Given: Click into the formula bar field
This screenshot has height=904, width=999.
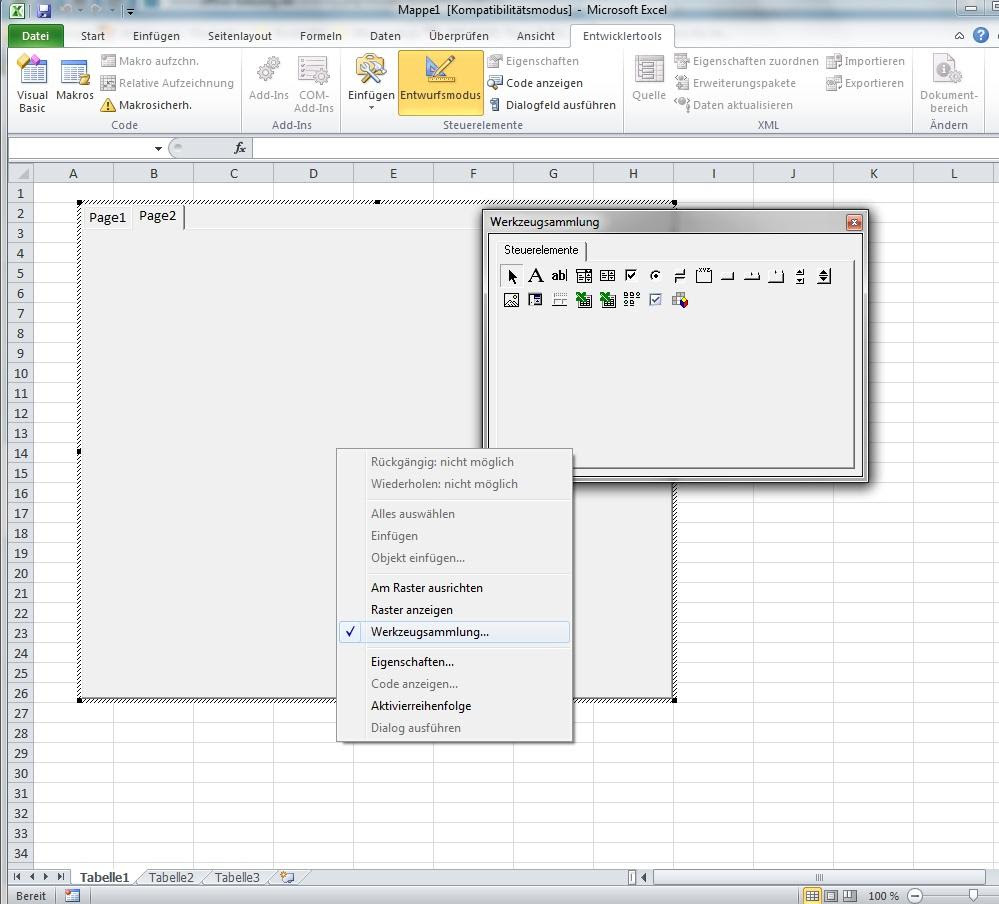Looking at the screenshot, I should point(624,148).
